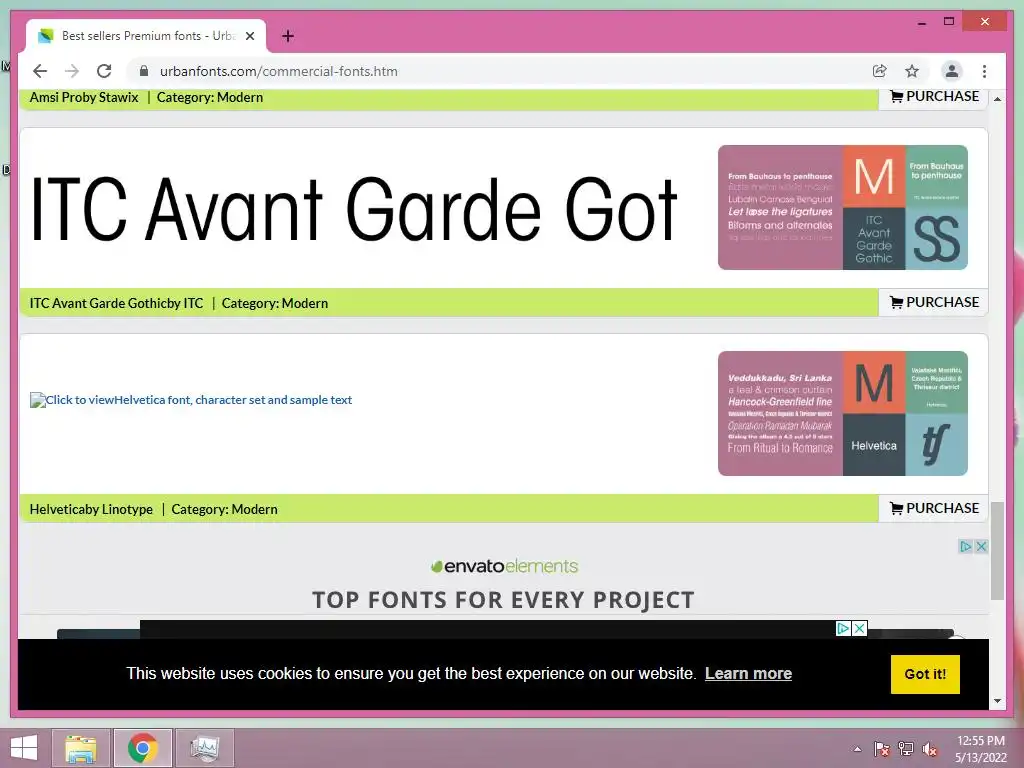The height and width of the screenshot is (768, 1024).
Task: Click the padlock site info icon
Action: pyautogui.click(x=144, y=71)
